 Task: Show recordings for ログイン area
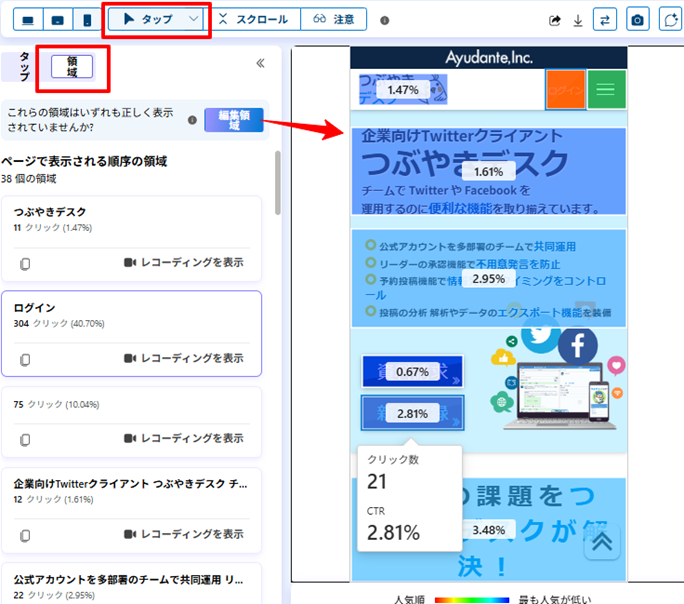[x=184, y=358]
